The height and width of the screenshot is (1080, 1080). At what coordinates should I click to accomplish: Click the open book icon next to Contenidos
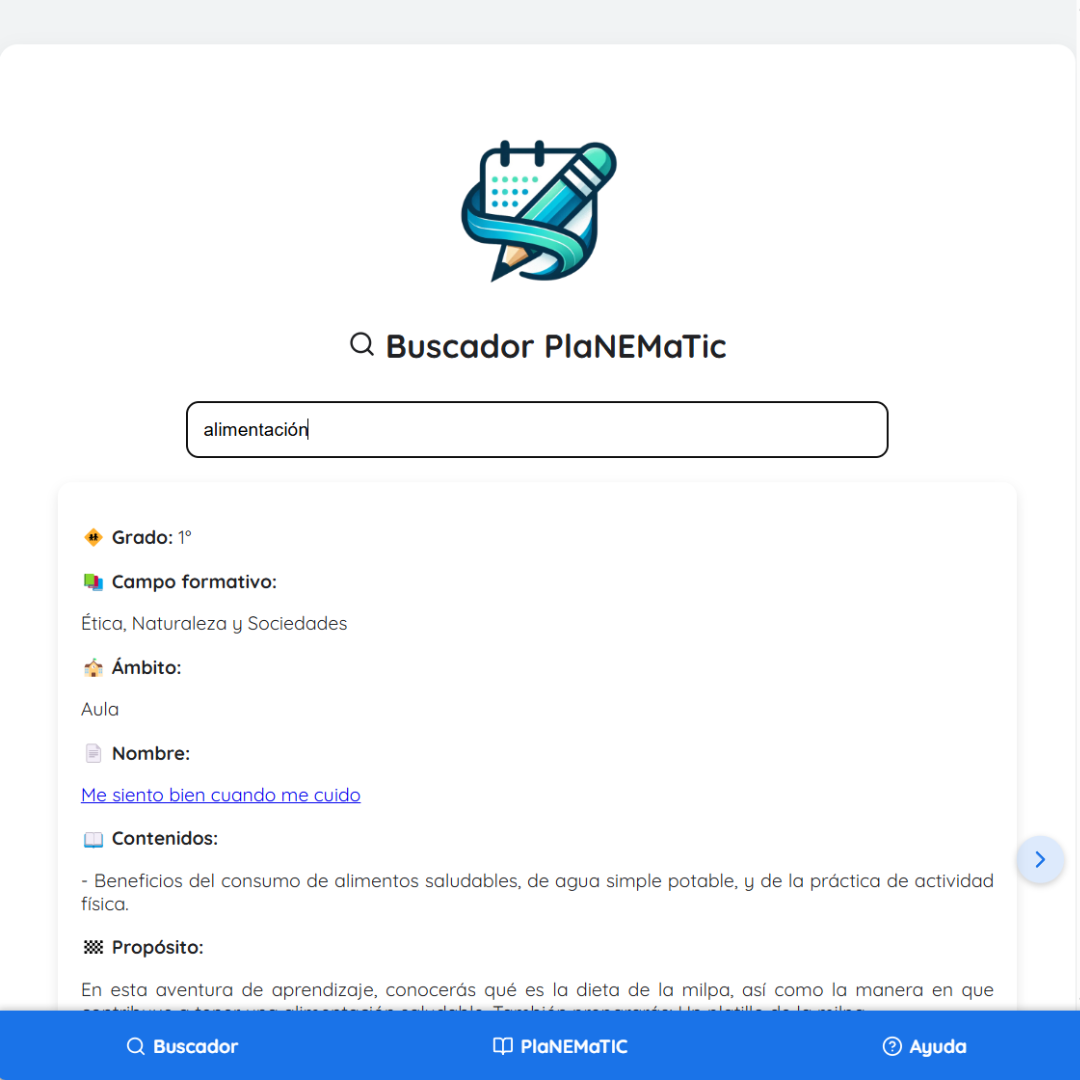93,838
